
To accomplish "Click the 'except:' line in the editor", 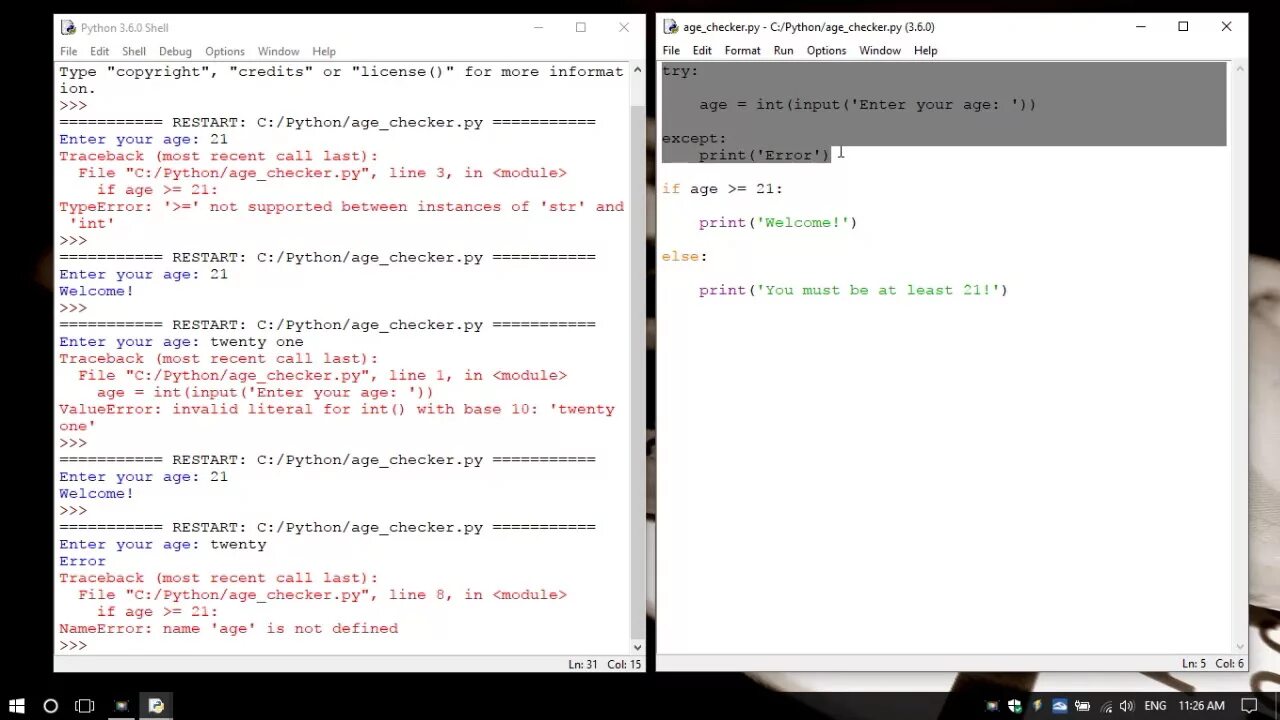I will pyautogui.click(x=694, y=138).
